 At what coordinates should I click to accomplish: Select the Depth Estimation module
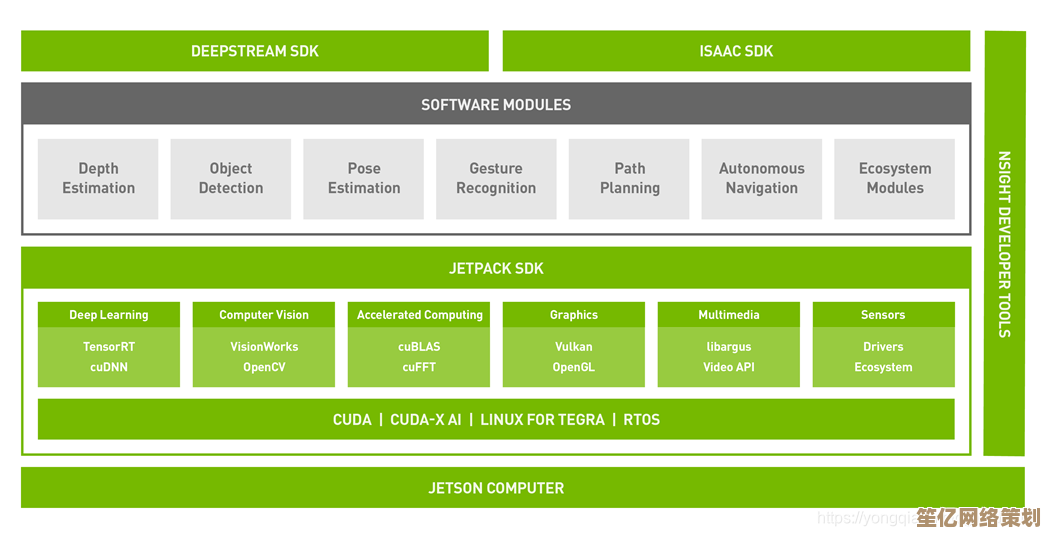[98, 178]
